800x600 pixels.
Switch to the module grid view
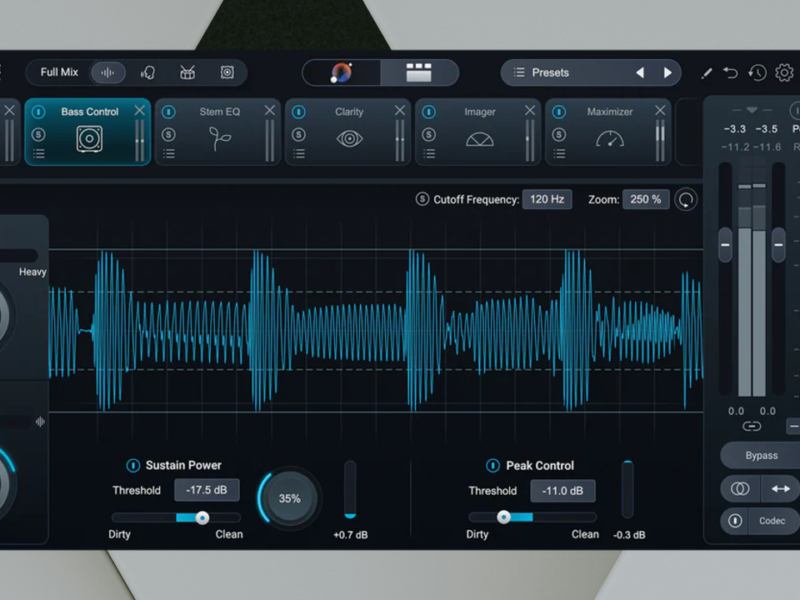tap(419, 72)
